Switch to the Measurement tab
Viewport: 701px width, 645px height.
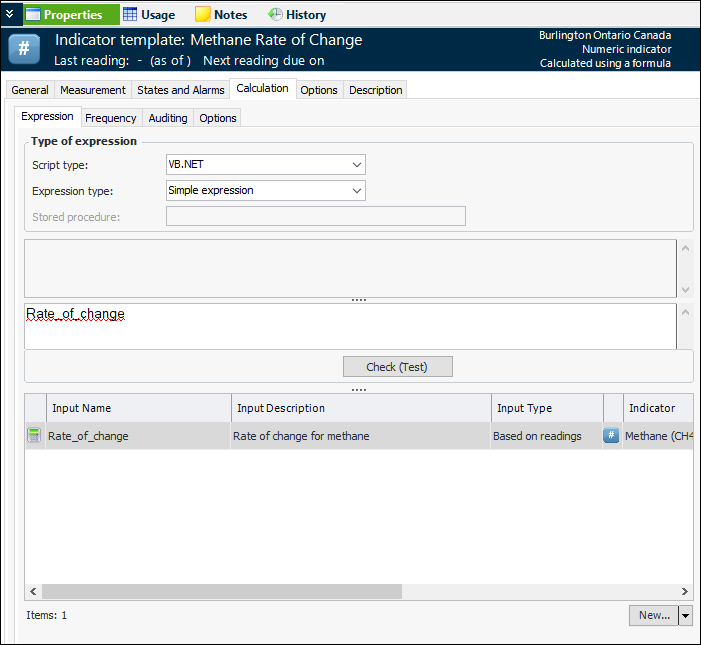[93, 90]
